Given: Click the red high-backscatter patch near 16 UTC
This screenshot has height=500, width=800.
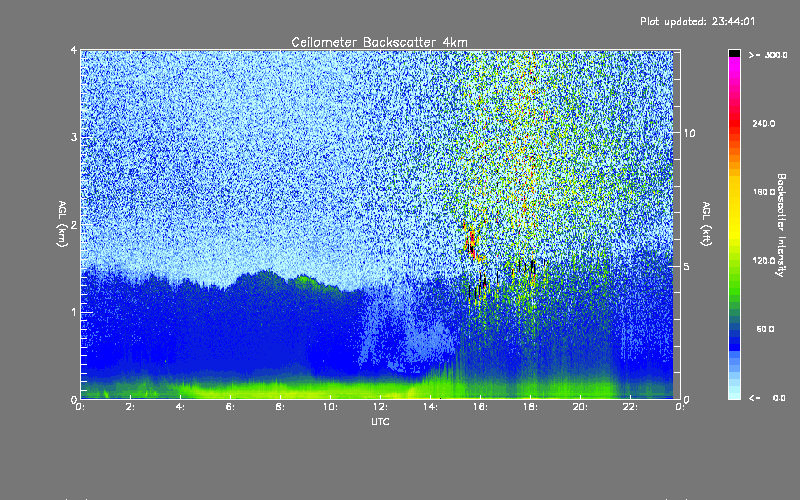Looking at the screenshot, I should (472, 242).
